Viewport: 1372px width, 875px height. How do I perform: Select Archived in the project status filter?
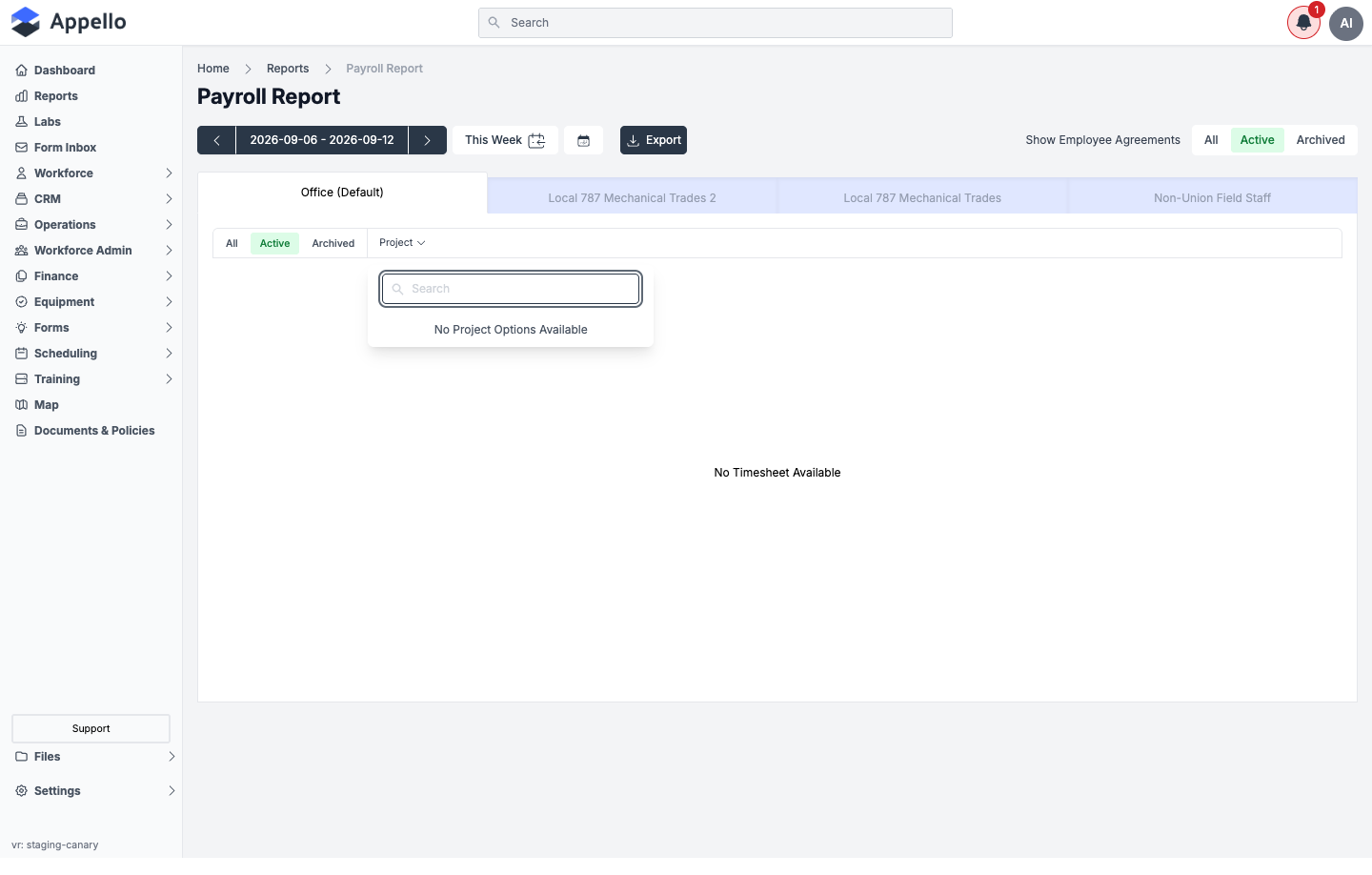[x=333, y=243]
